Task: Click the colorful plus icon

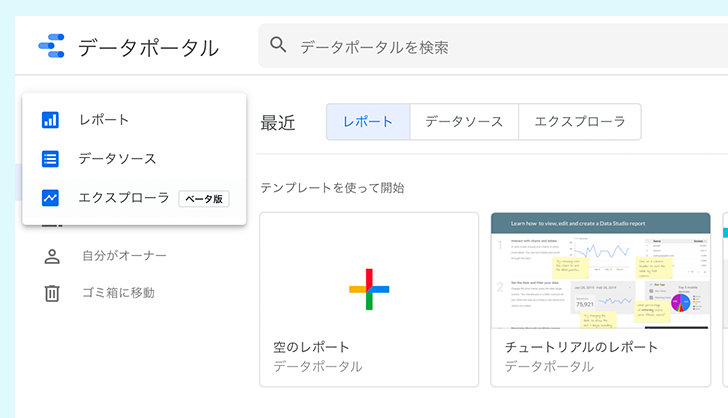Action: tap(369, 289)
